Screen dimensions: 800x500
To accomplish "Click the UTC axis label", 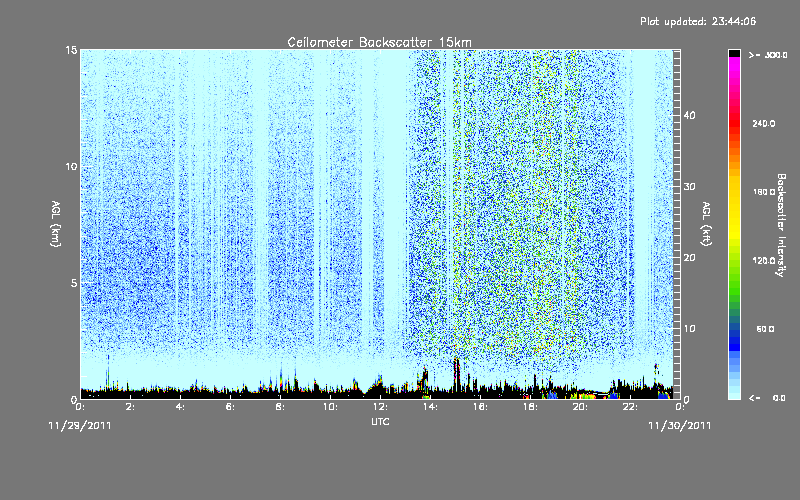I will 380,421.
